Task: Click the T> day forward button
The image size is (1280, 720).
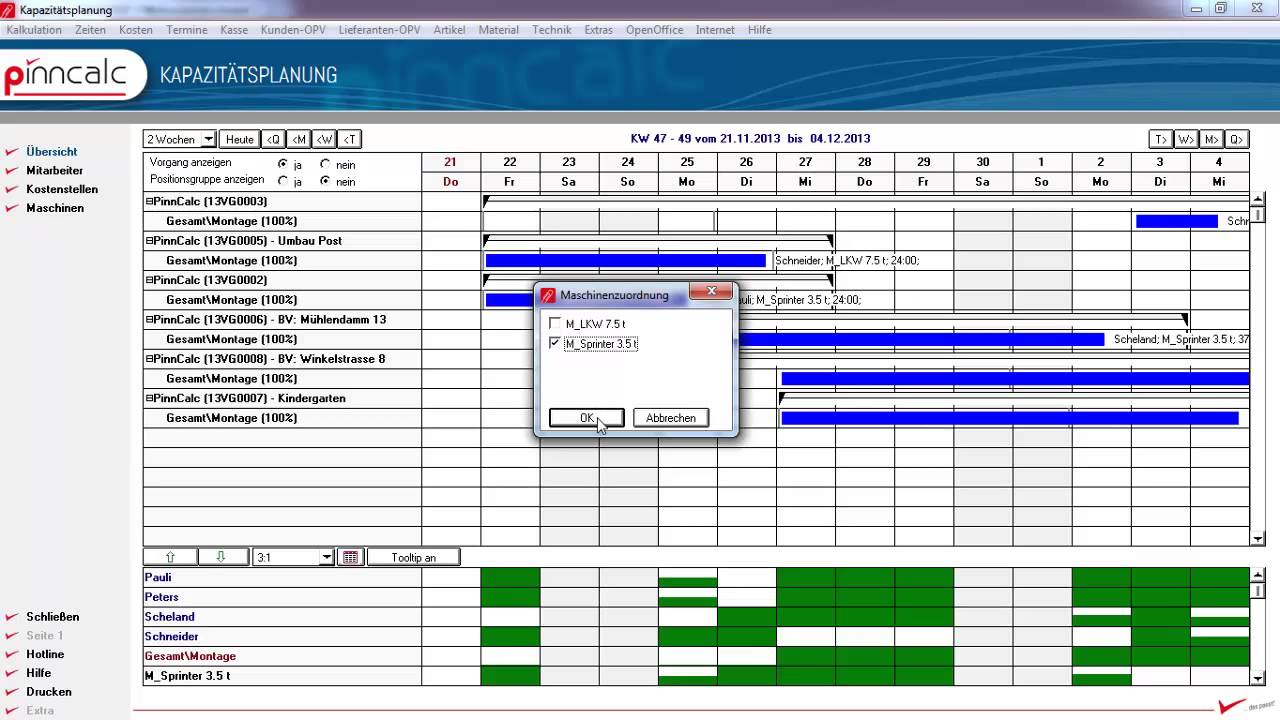Action: pyautogui.click(x=1160, y=139)
